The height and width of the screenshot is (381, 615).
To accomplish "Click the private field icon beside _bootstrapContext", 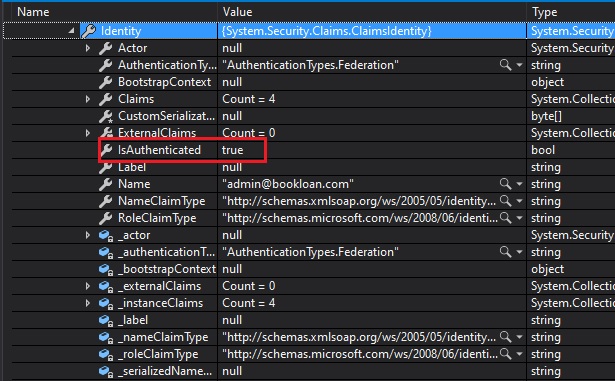I will [x=106, y=269].
